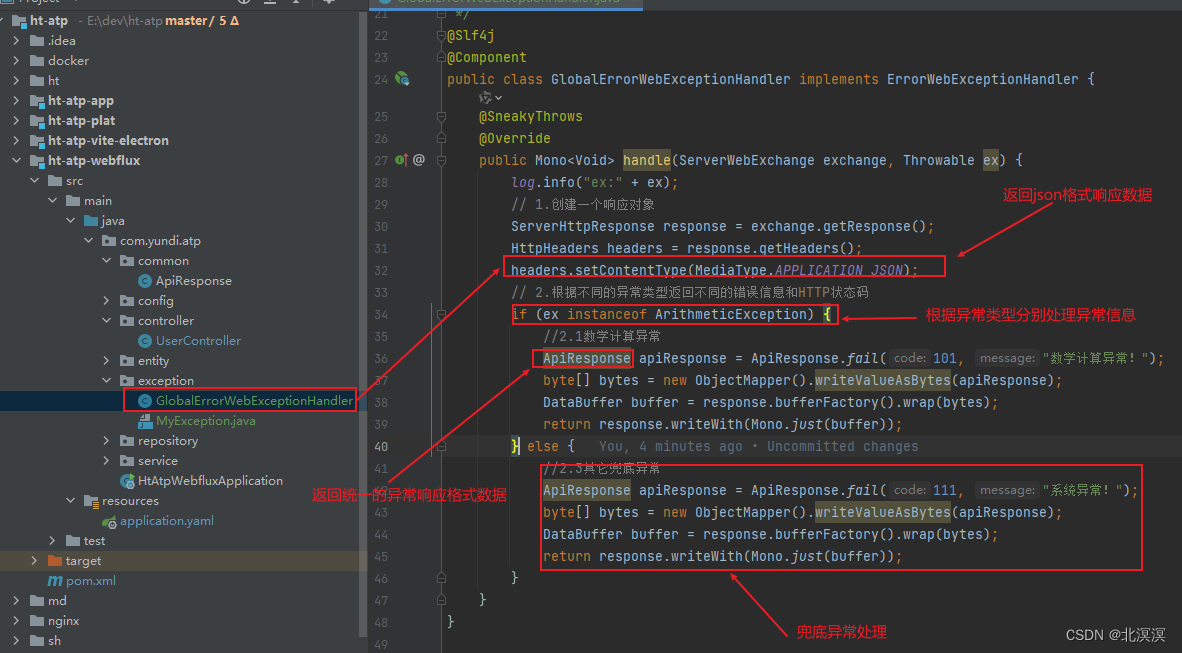The image size is (1182, 653).
Task: Expand the nginx folder
Action: pyautogui.click(x=17, y=621)
